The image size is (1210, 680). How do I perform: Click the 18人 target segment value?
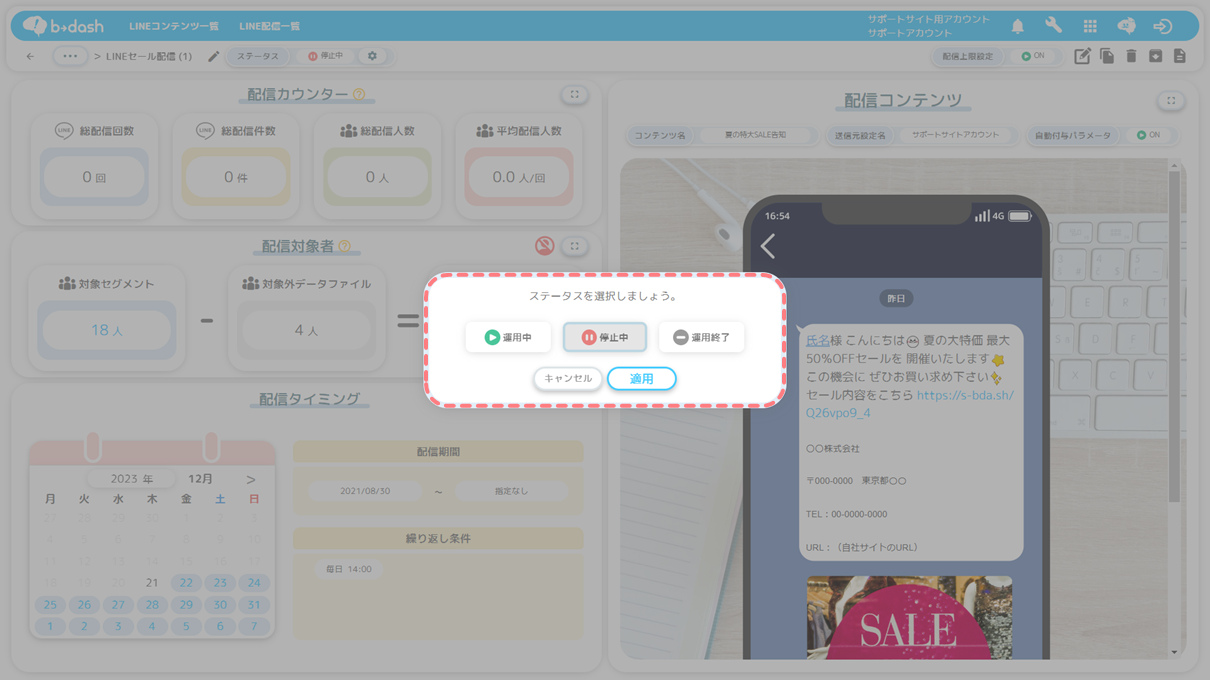pos(106,330)
